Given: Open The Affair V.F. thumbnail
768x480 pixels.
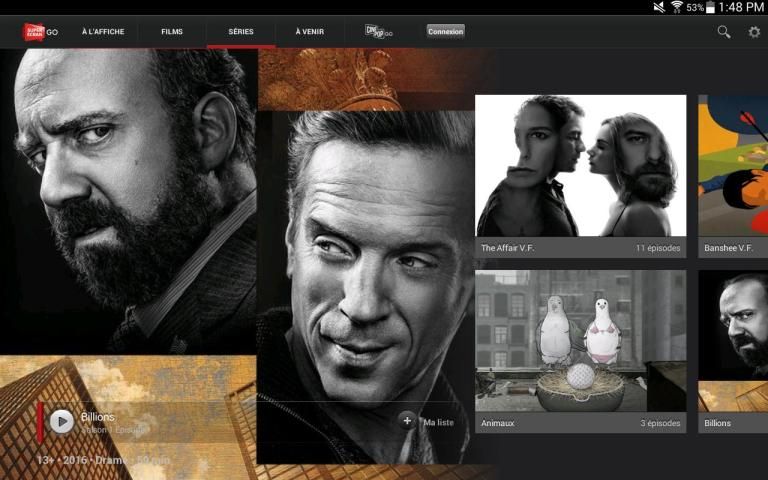Looking at the screenshot, I should tap(580, 166).
